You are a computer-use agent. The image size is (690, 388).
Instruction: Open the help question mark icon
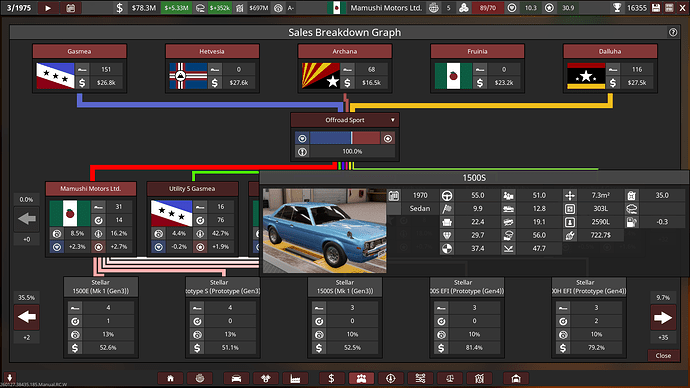673,32
